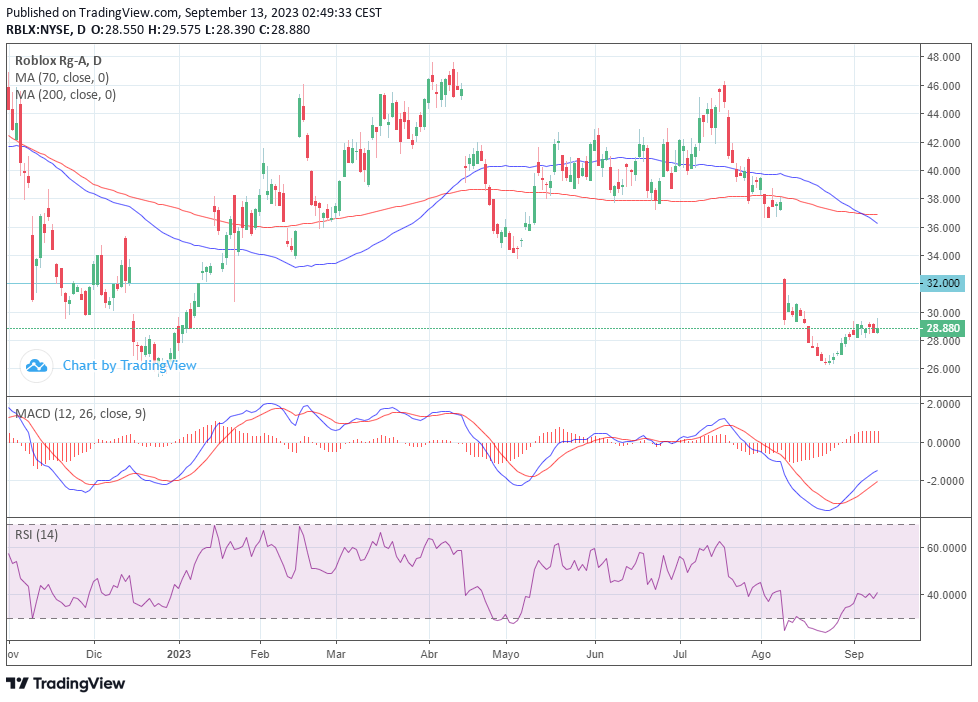
Task: Click the 42.000 price axis label
Action: tap(943, 143)
